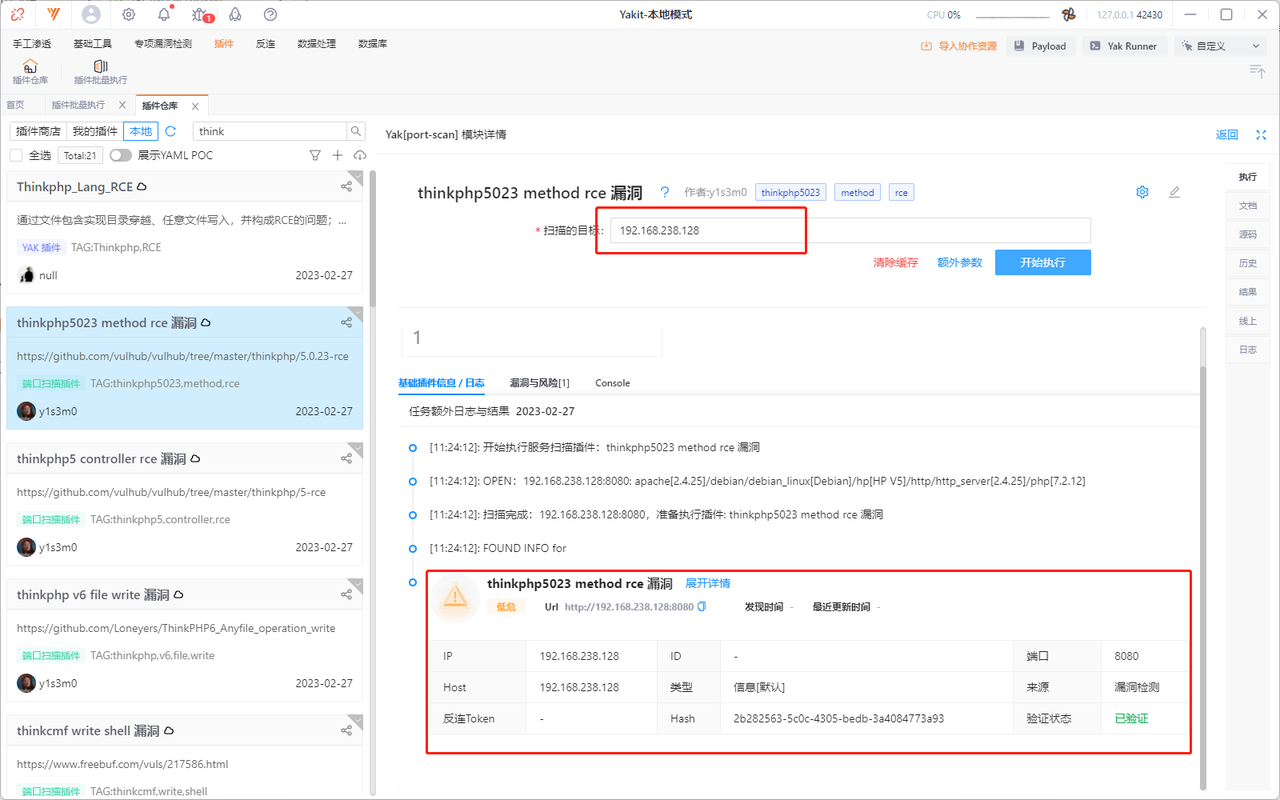Open the help question mark in title bar
The image size is (1280, 800).
[x=270, y=15]
